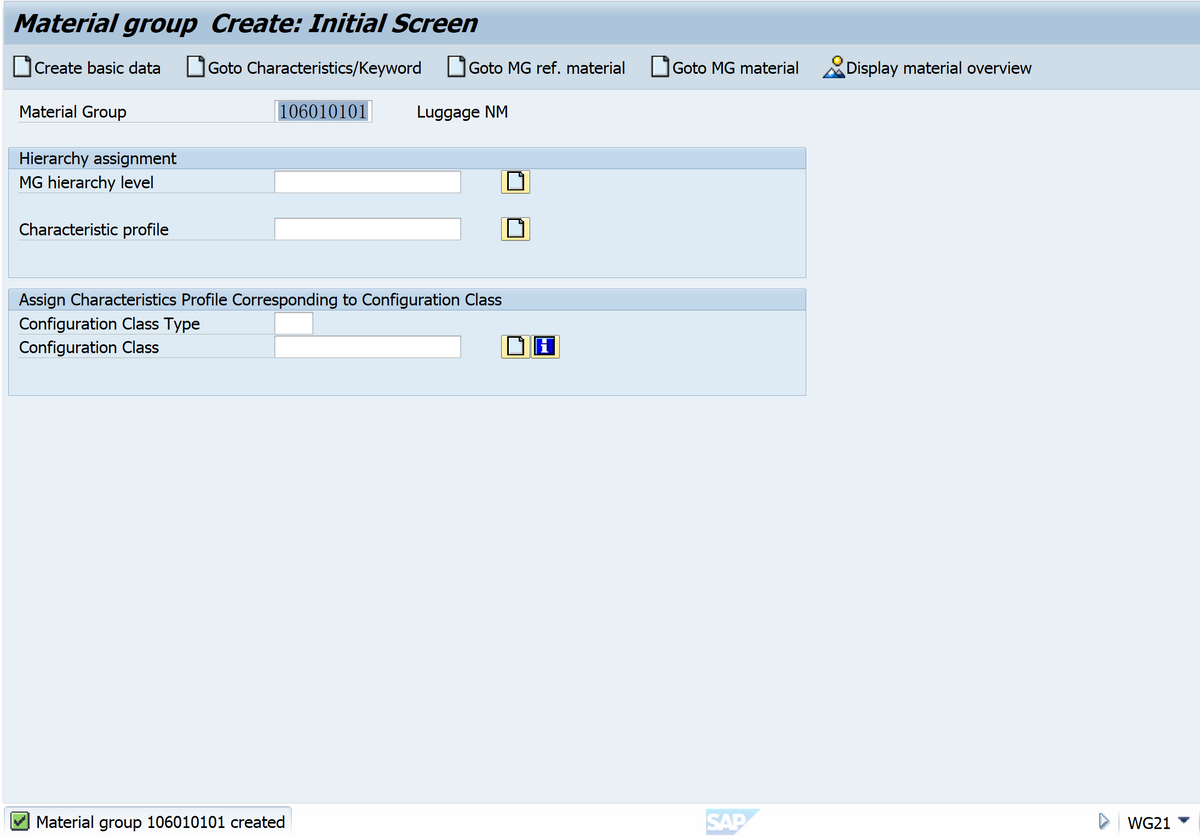1200x836 pixels.
Task: Open Goto Characteristics/Keyword
Action: click(305, 68)
